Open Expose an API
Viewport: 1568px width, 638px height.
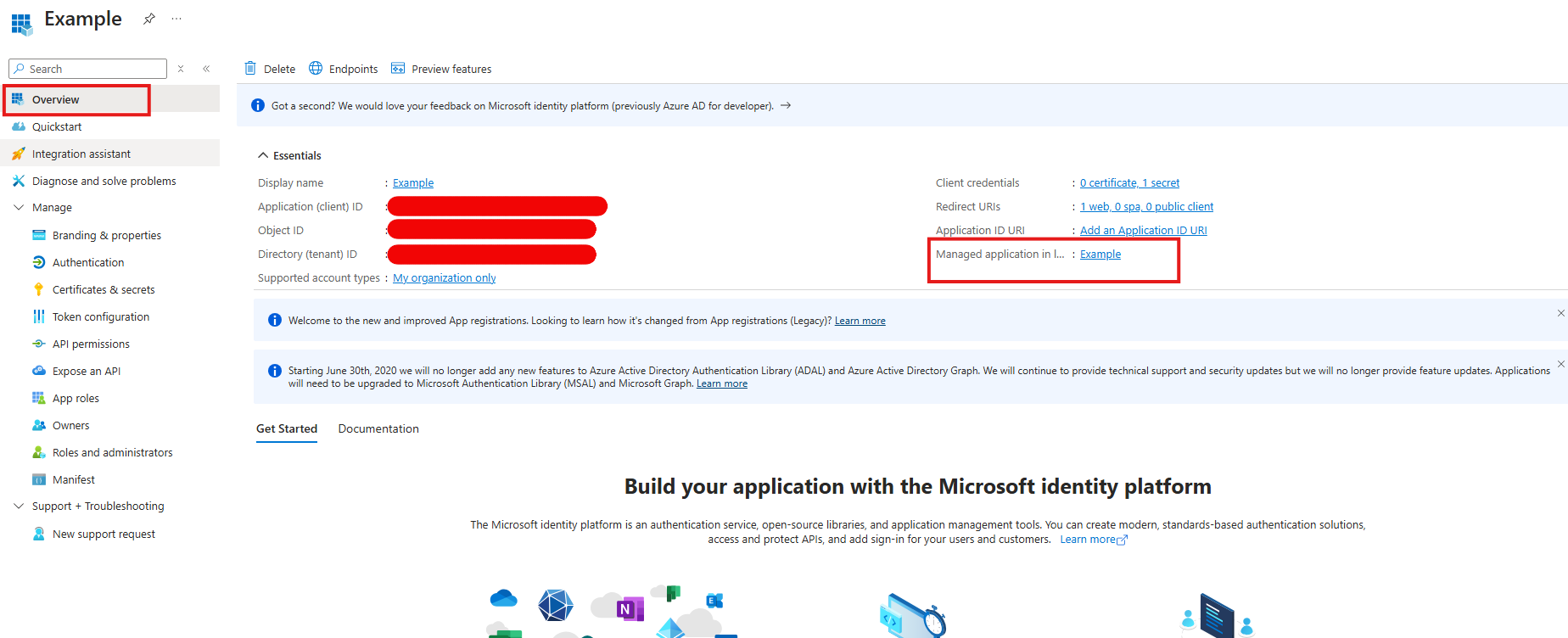tap(87, 371)
